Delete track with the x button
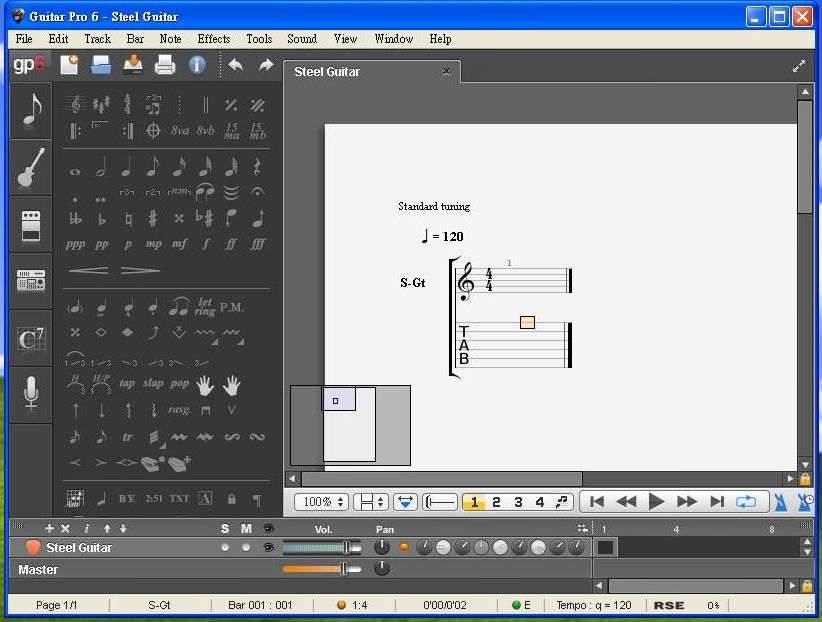 [x=65, y=528]
